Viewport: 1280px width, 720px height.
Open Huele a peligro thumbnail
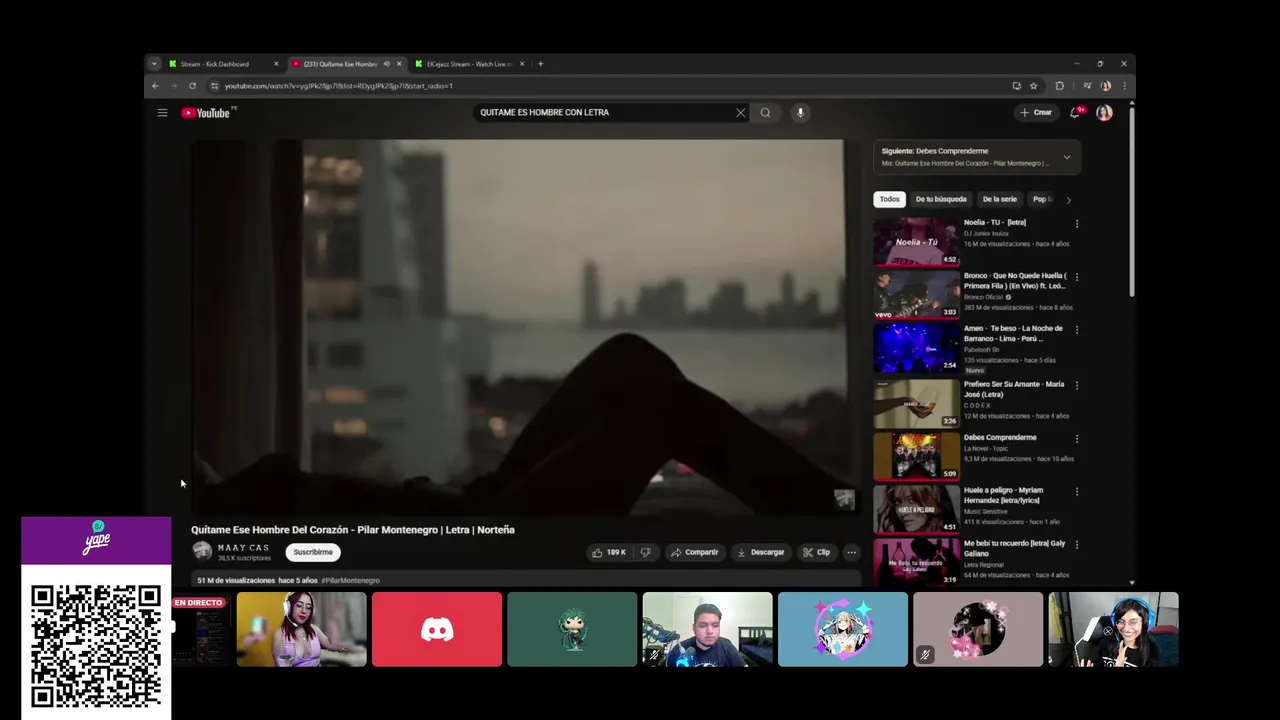click(916, 509)
